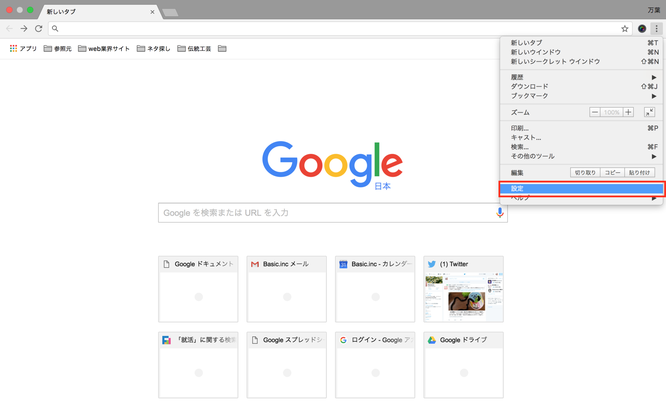Expand the ブックマーク submenu

(x=581, y=96)
